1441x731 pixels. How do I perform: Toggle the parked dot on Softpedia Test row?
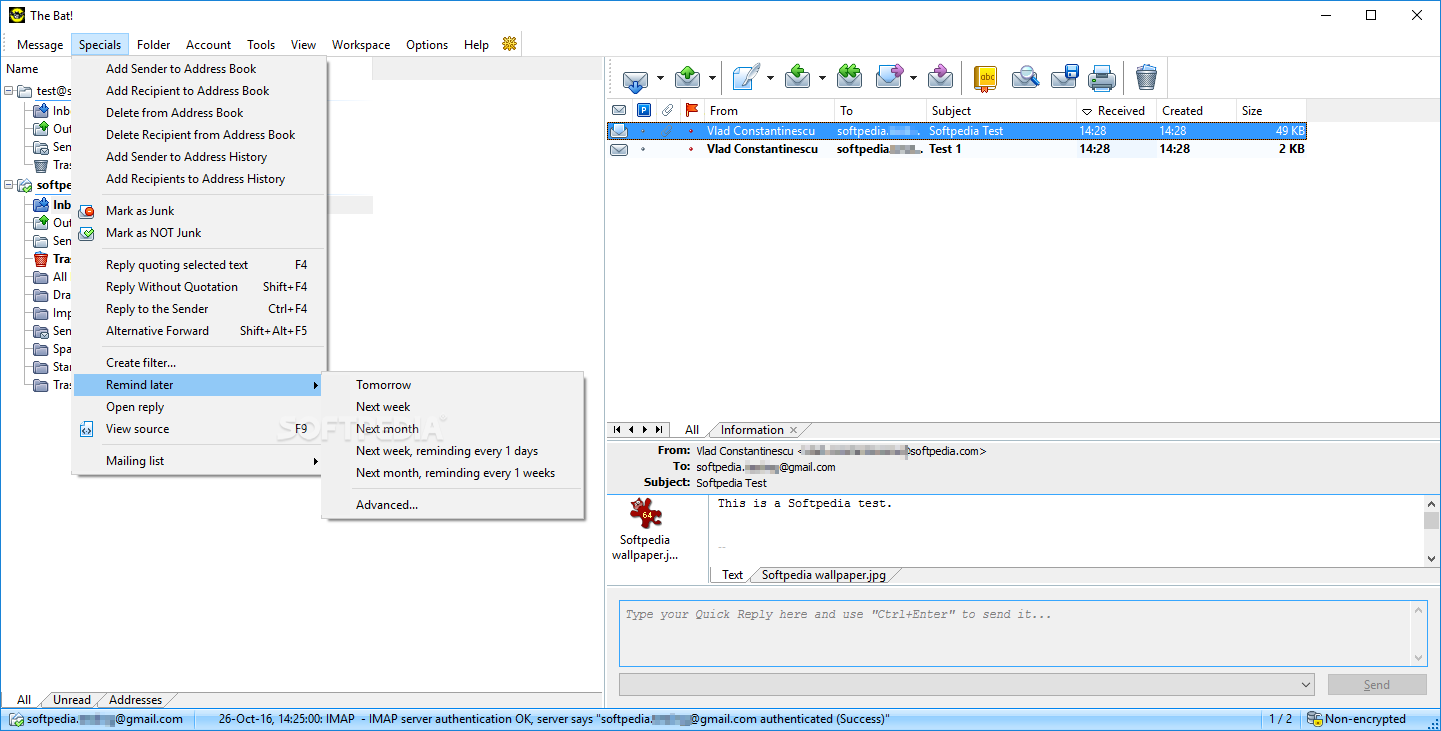(x=643, y=131)
